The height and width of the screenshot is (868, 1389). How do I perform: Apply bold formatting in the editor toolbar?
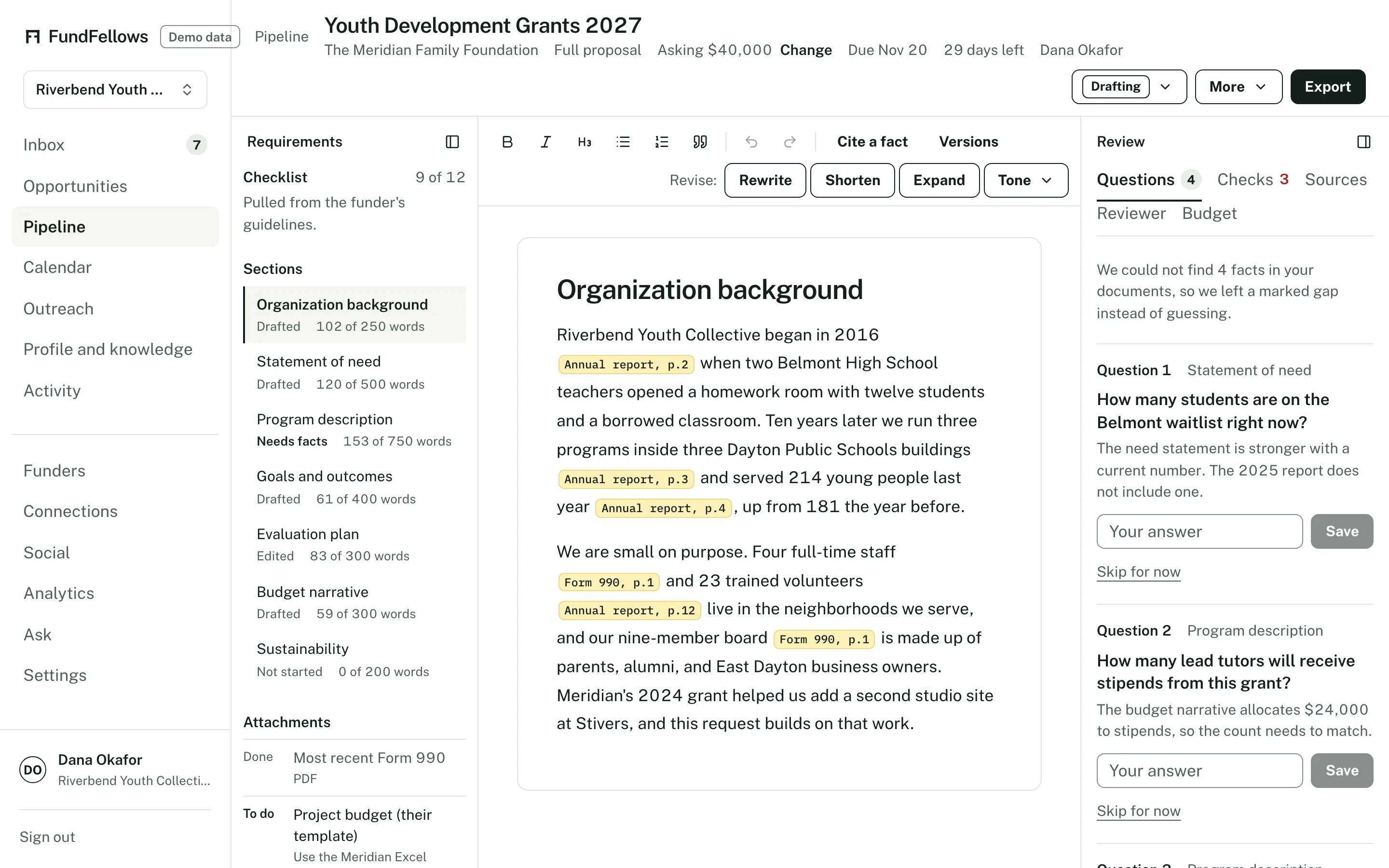pos(507,142)
